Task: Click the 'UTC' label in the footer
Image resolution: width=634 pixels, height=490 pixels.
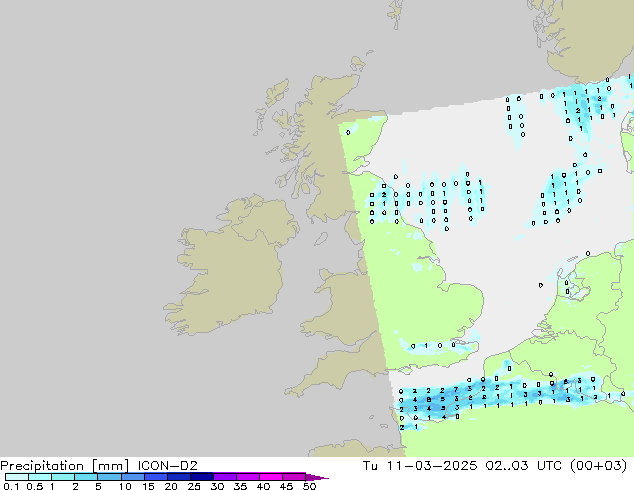Action: click(x=549, y=466)
